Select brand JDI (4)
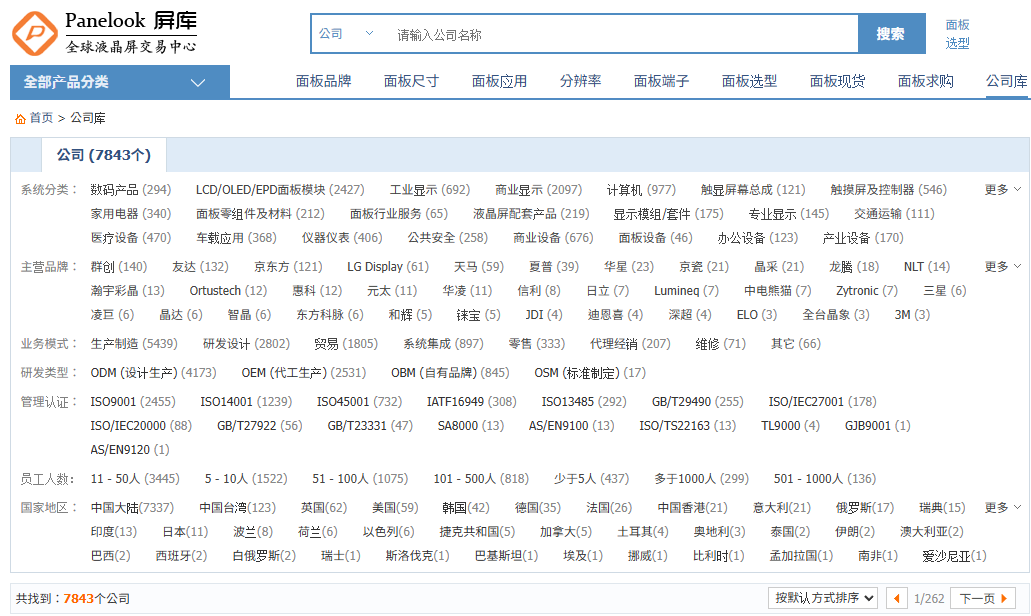This screenshot has width=1031, height=616. [x=544, y=315]
